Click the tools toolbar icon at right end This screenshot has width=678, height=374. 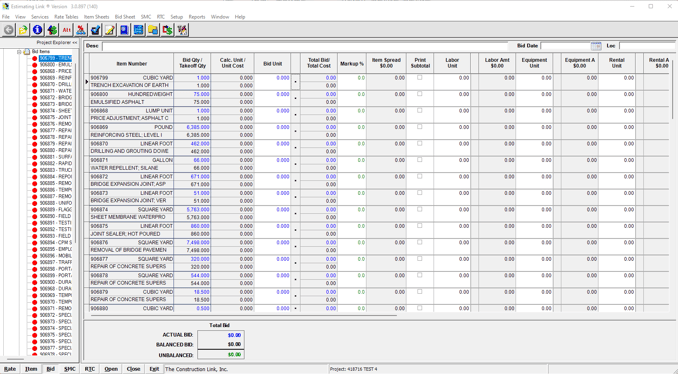coord(182,30)
